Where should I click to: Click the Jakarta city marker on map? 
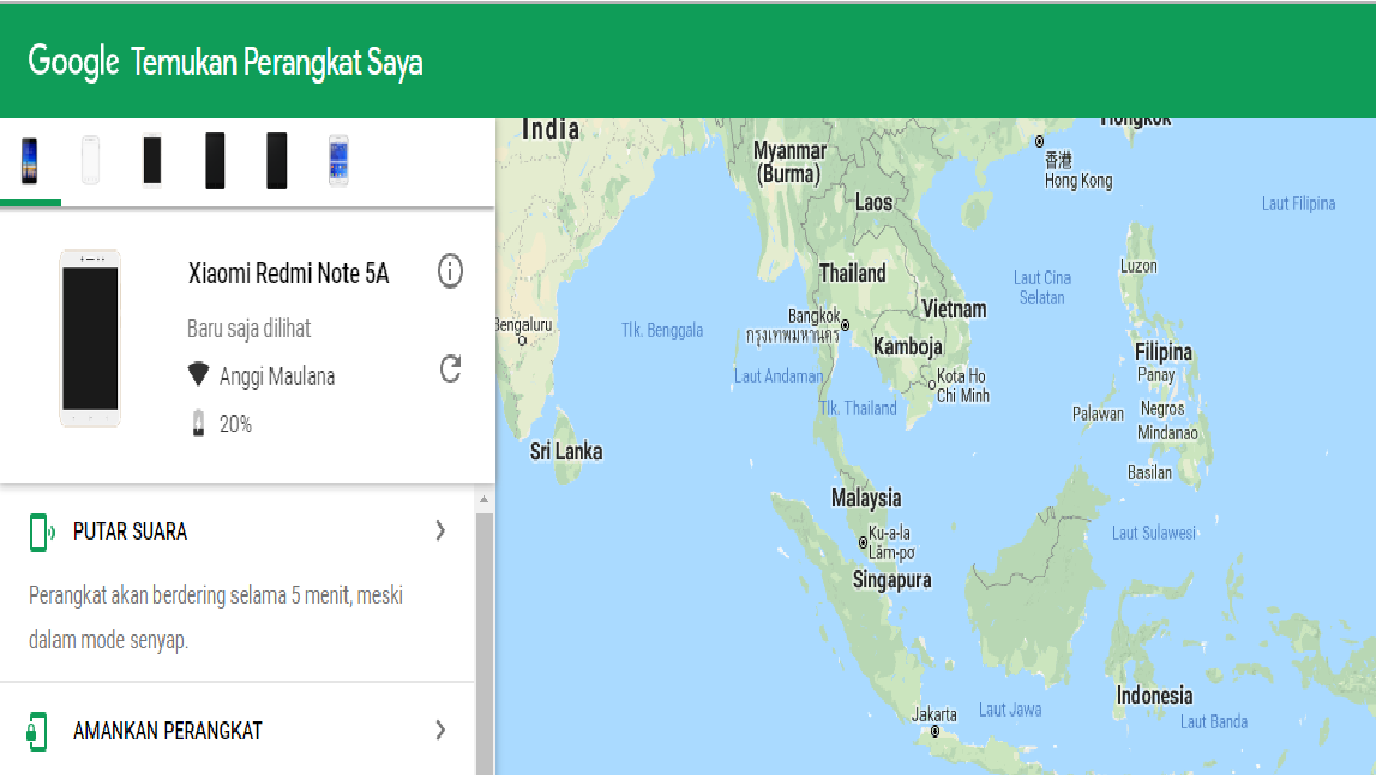pyautogui.click(x=935, y=731)
